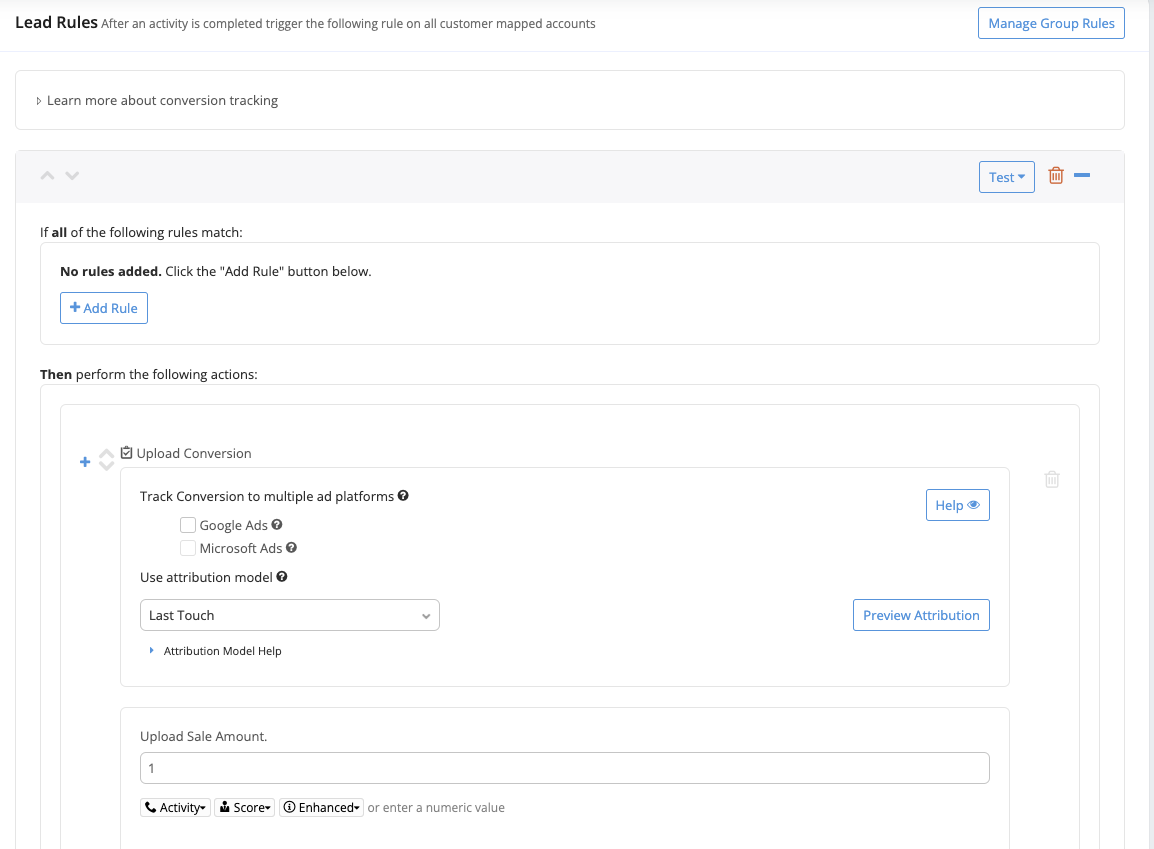This screenshot has height=849, width=1154.
Task: Click help icon beside Track Conversion heading
Action: click(403, 496)
